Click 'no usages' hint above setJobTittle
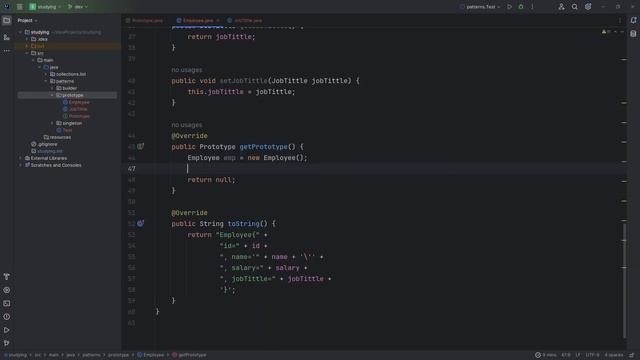640x360 pixels. (x=187, y=70)
